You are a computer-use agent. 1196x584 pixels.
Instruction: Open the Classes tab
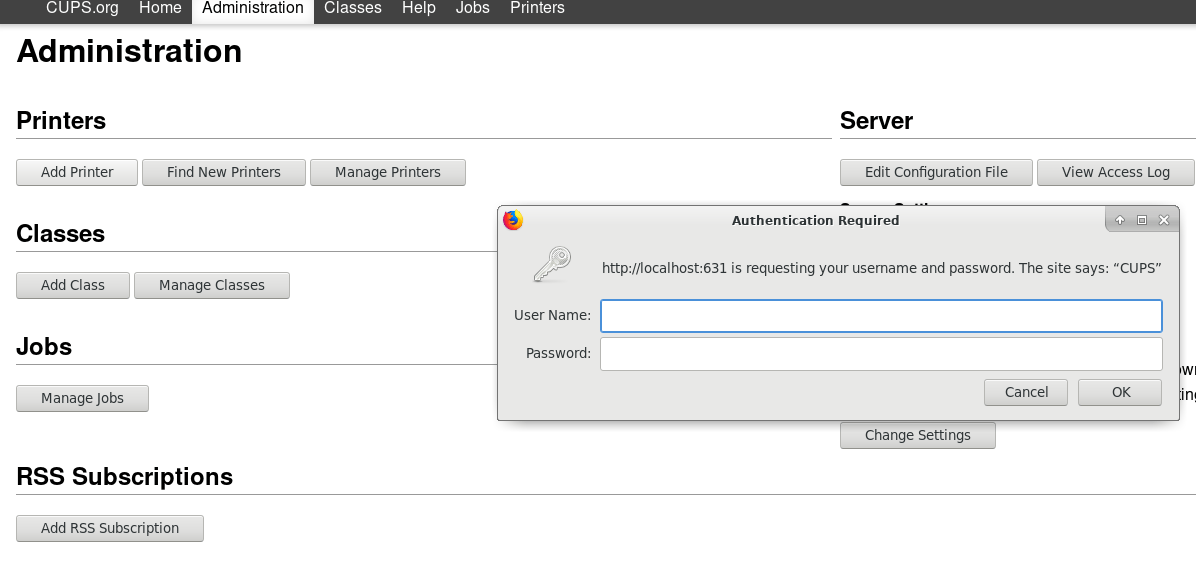click(352, 8)
